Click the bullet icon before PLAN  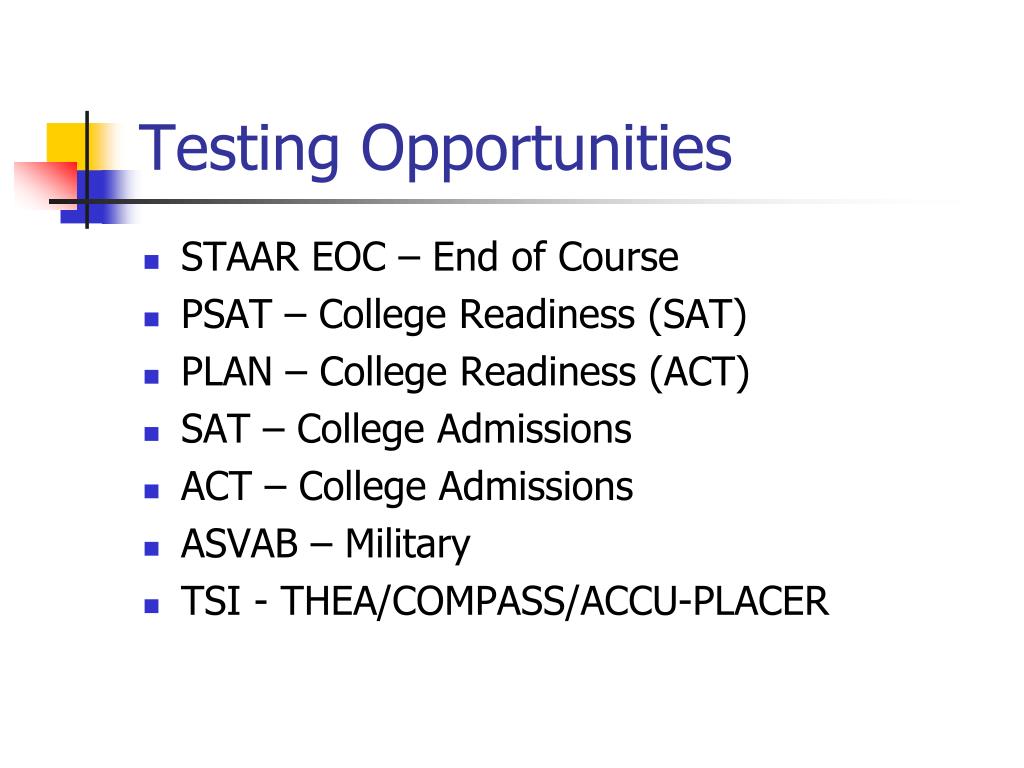tap(152, 377)
